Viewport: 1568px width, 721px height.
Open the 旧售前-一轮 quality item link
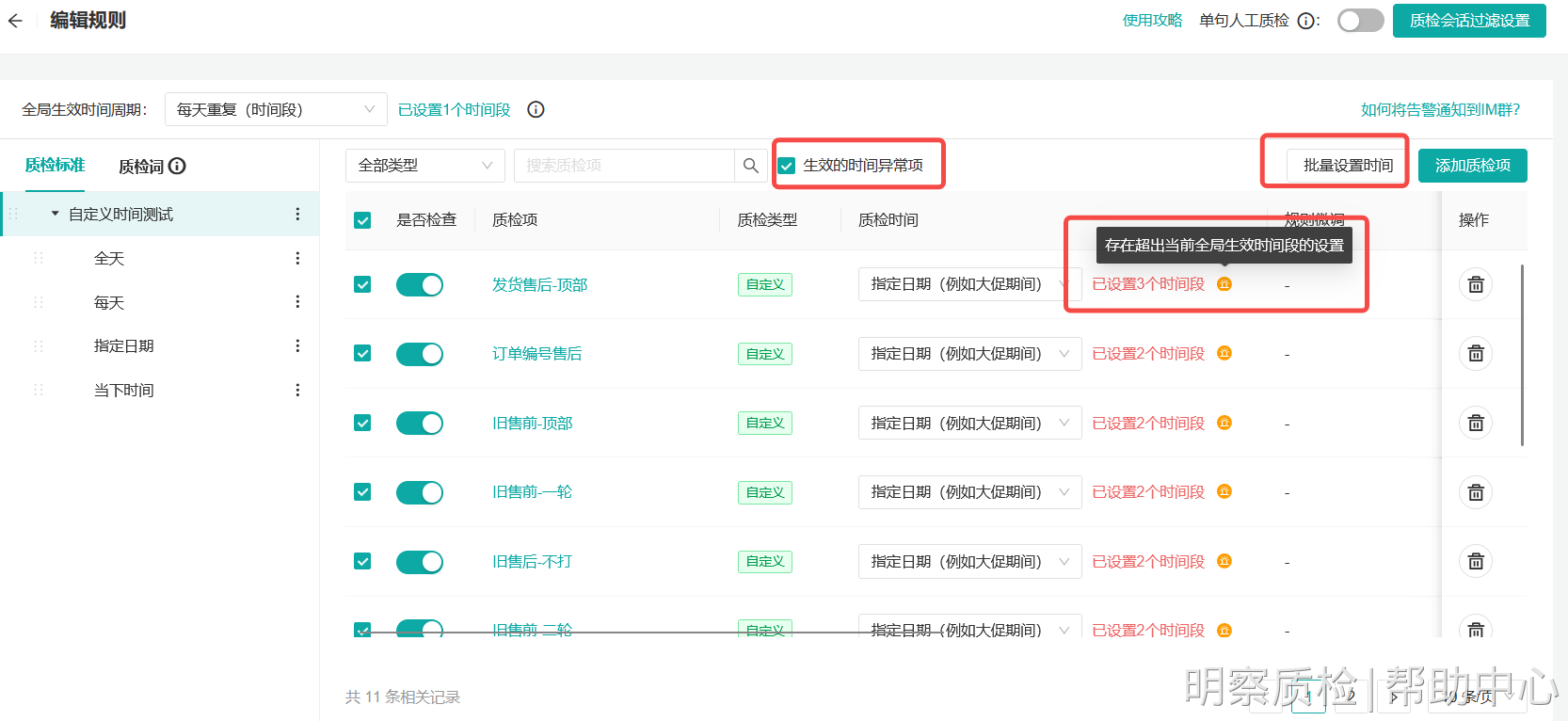(532, 492)
